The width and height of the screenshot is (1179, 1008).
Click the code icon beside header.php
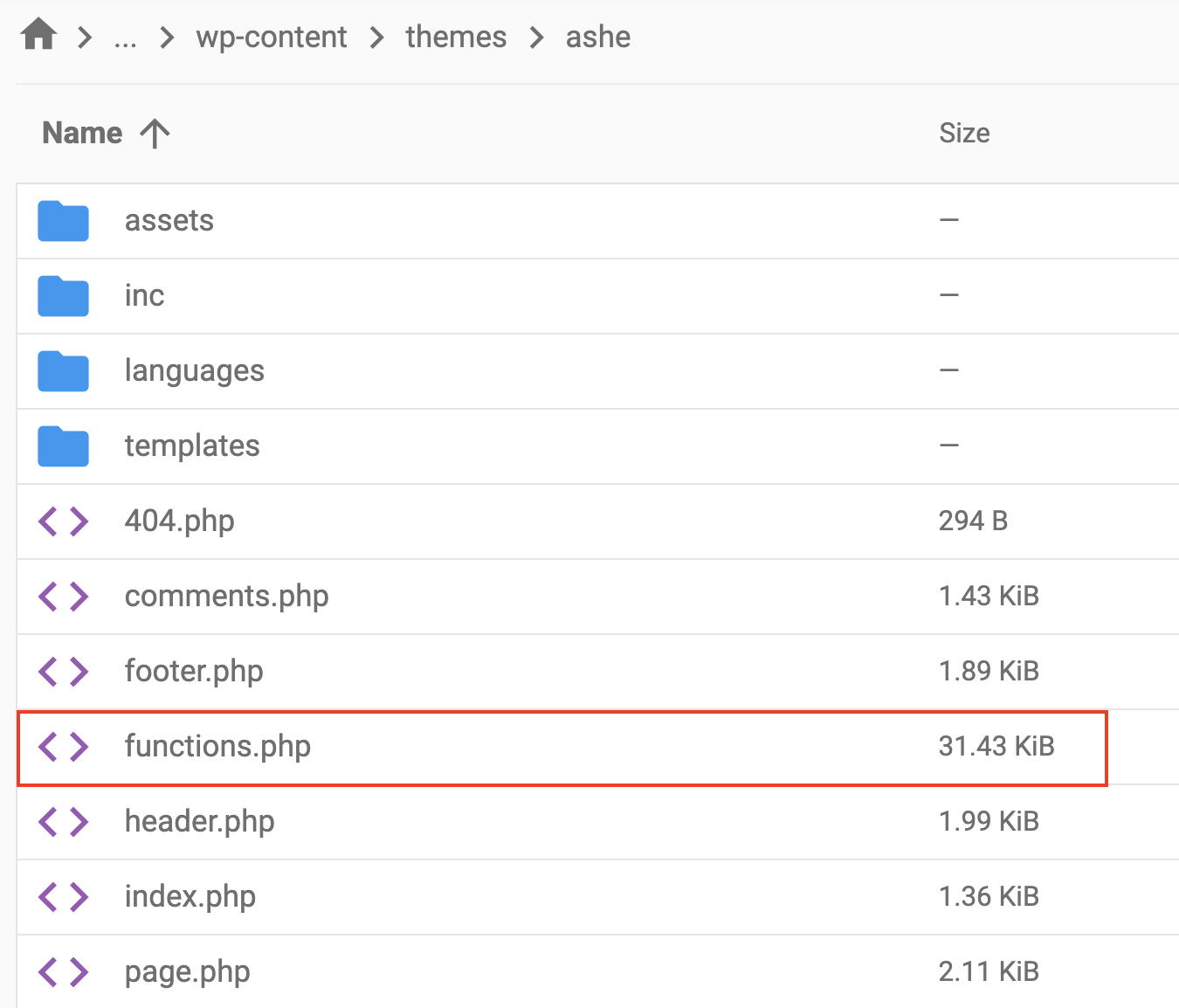pyautogui.click(x=63, y=822)
